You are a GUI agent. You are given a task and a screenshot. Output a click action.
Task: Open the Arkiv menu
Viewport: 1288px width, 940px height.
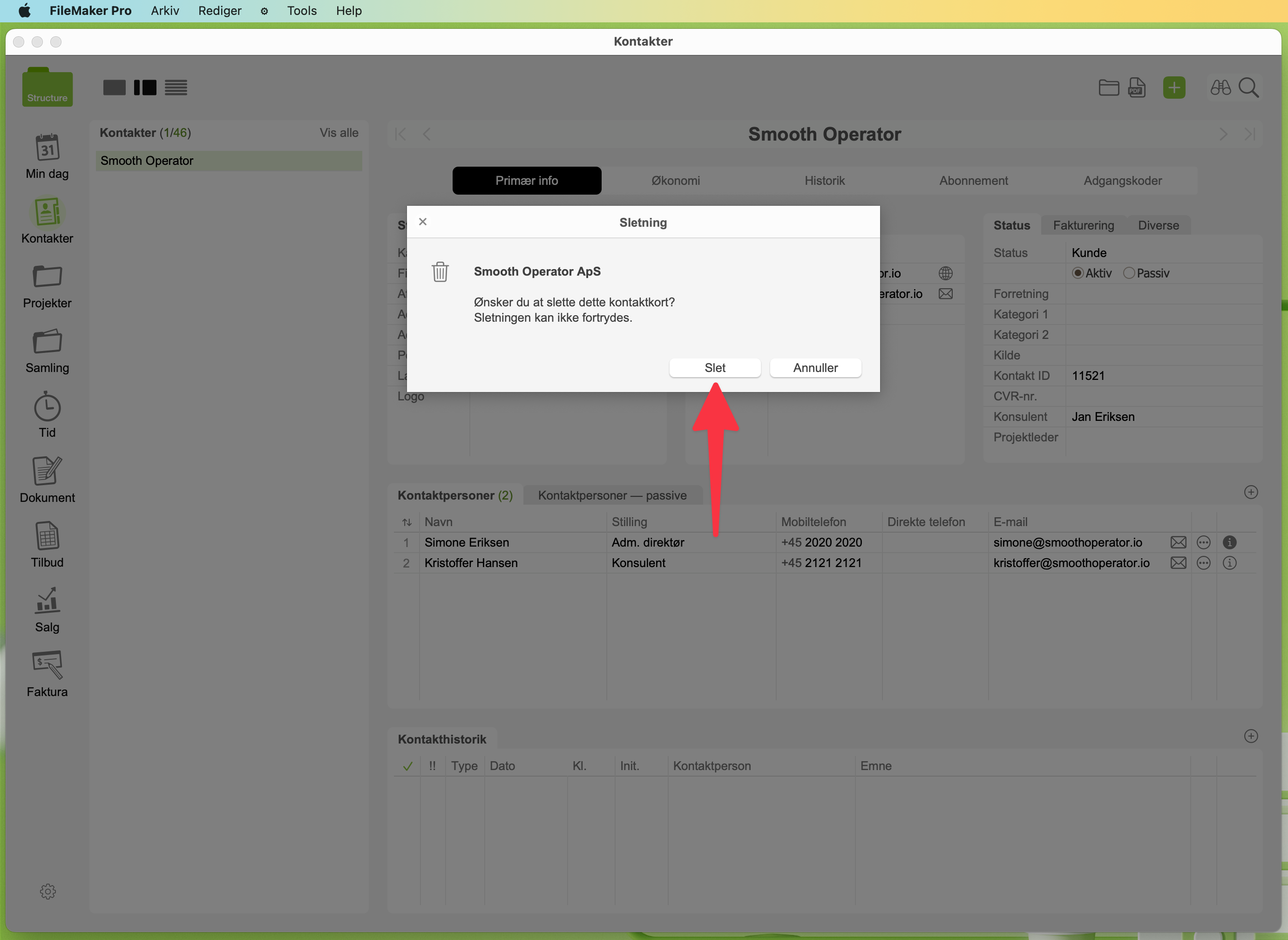pos(164,11)
